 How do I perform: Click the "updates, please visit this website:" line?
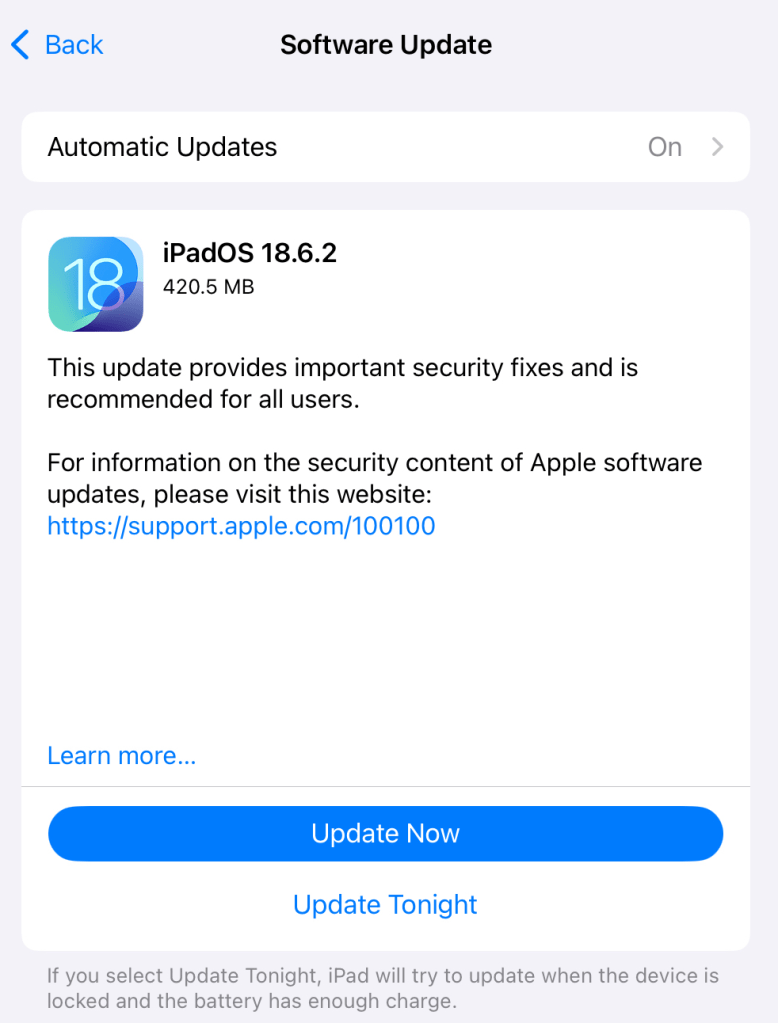[x=240, y=495]
